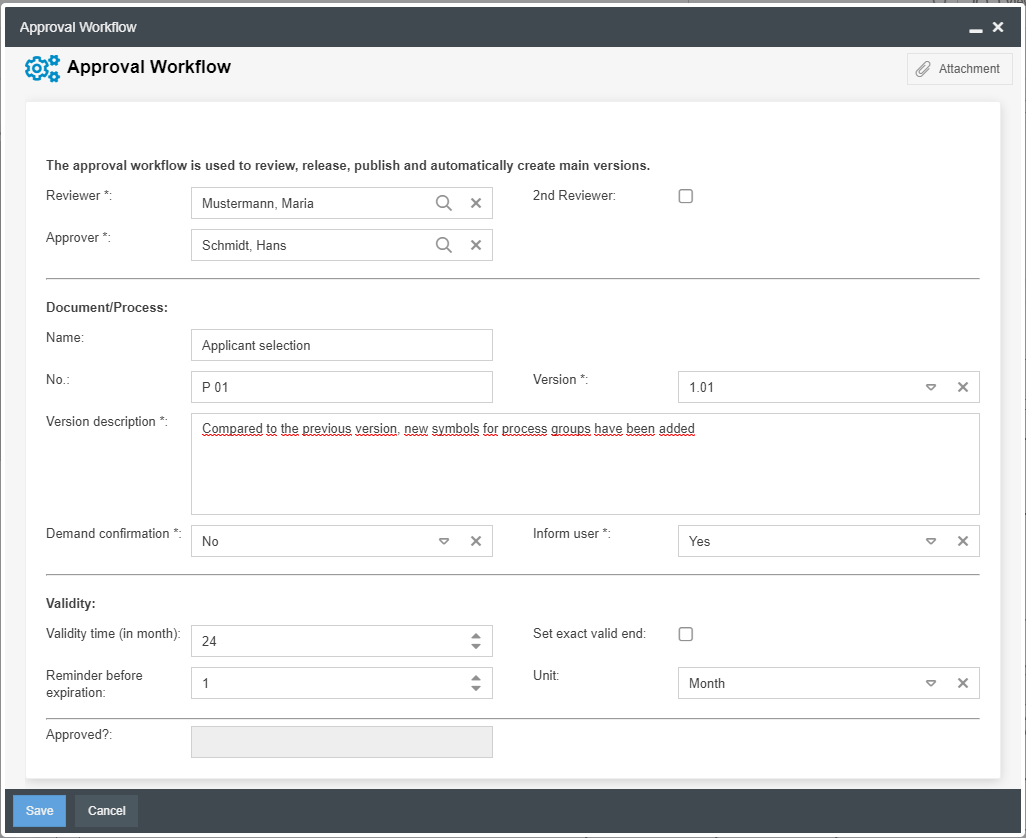The image size is (1026, 838).
Task: Open the Approver search magnifier icon
Action: (x=444, y=245)
